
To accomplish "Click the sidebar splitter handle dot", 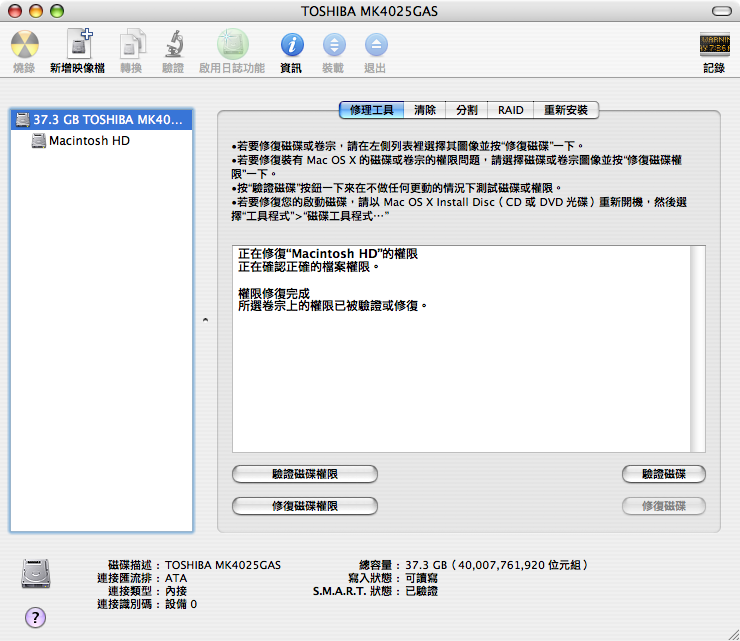I will click(205, 320).
